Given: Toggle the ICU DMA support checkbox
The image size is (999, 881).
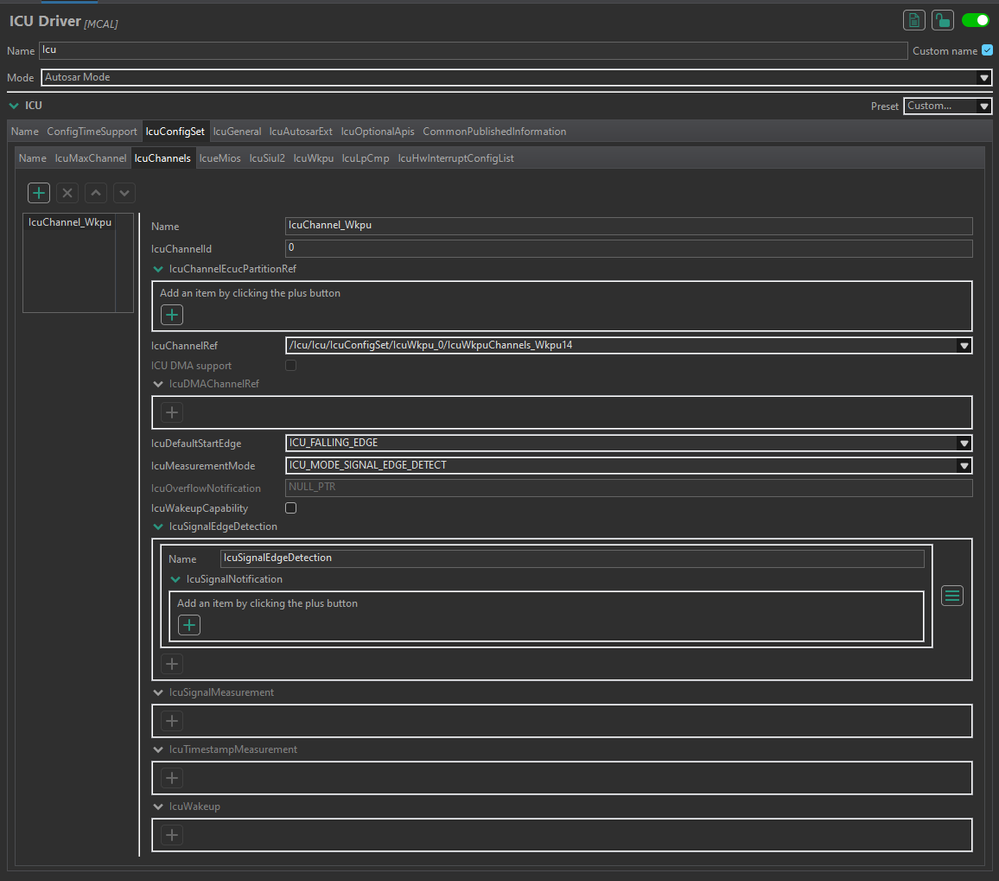Looking at the screenshot, I should click(x=291, y=366).
